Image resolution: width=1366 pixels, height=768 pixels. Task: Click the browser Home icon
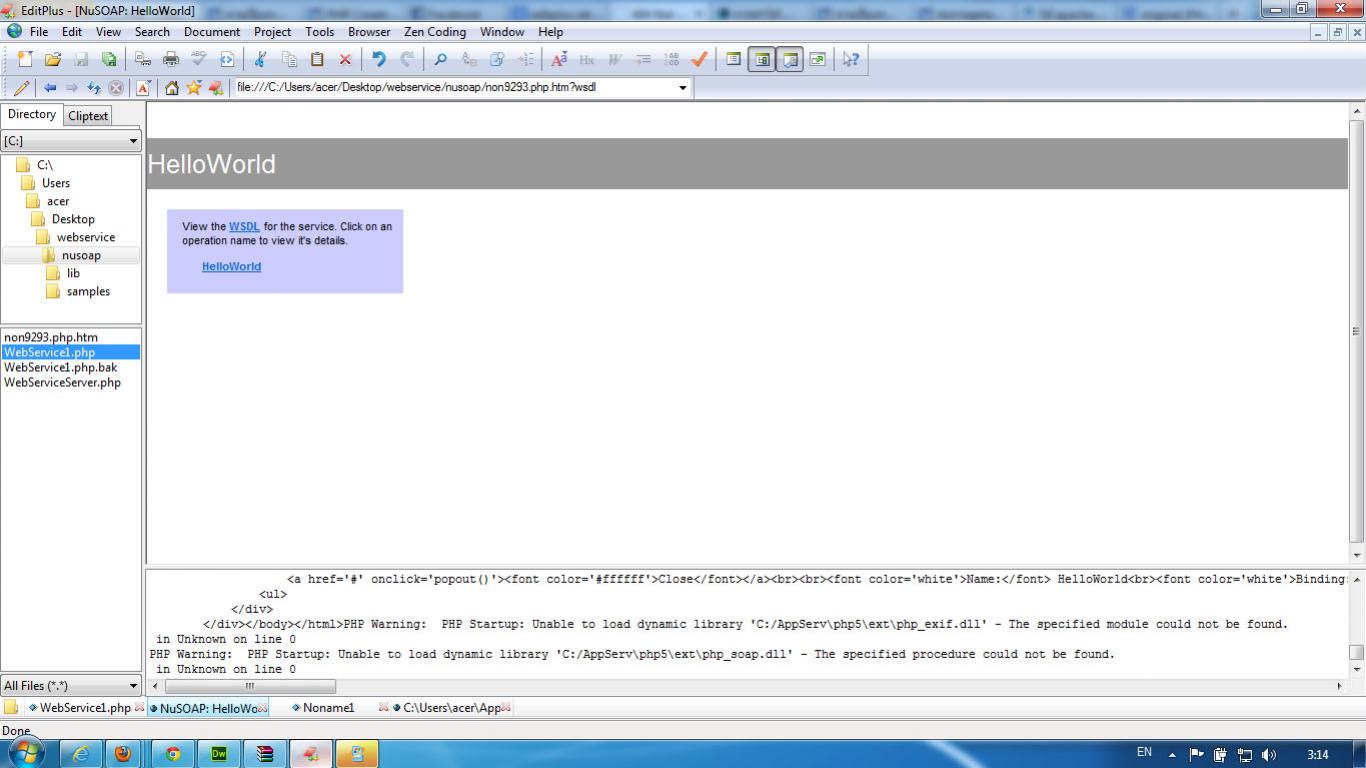tap(171, 87)
